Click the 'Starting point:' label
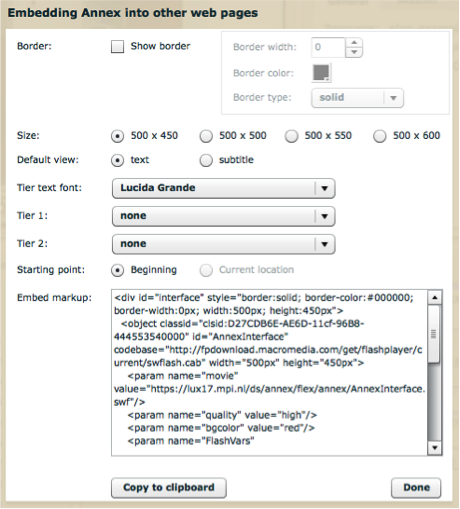This screenshot has height=509, width=460. (x=51, y=270)
